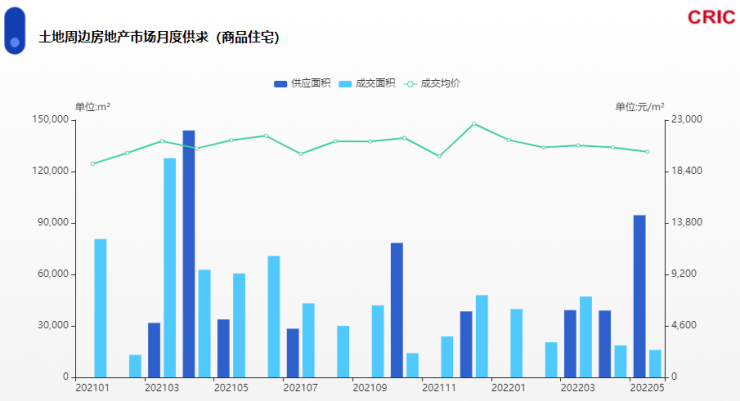Click x-axis label 202111
The height and width of the screenshot is (401, 740).
pyautogui.click(x=439, y=388)
